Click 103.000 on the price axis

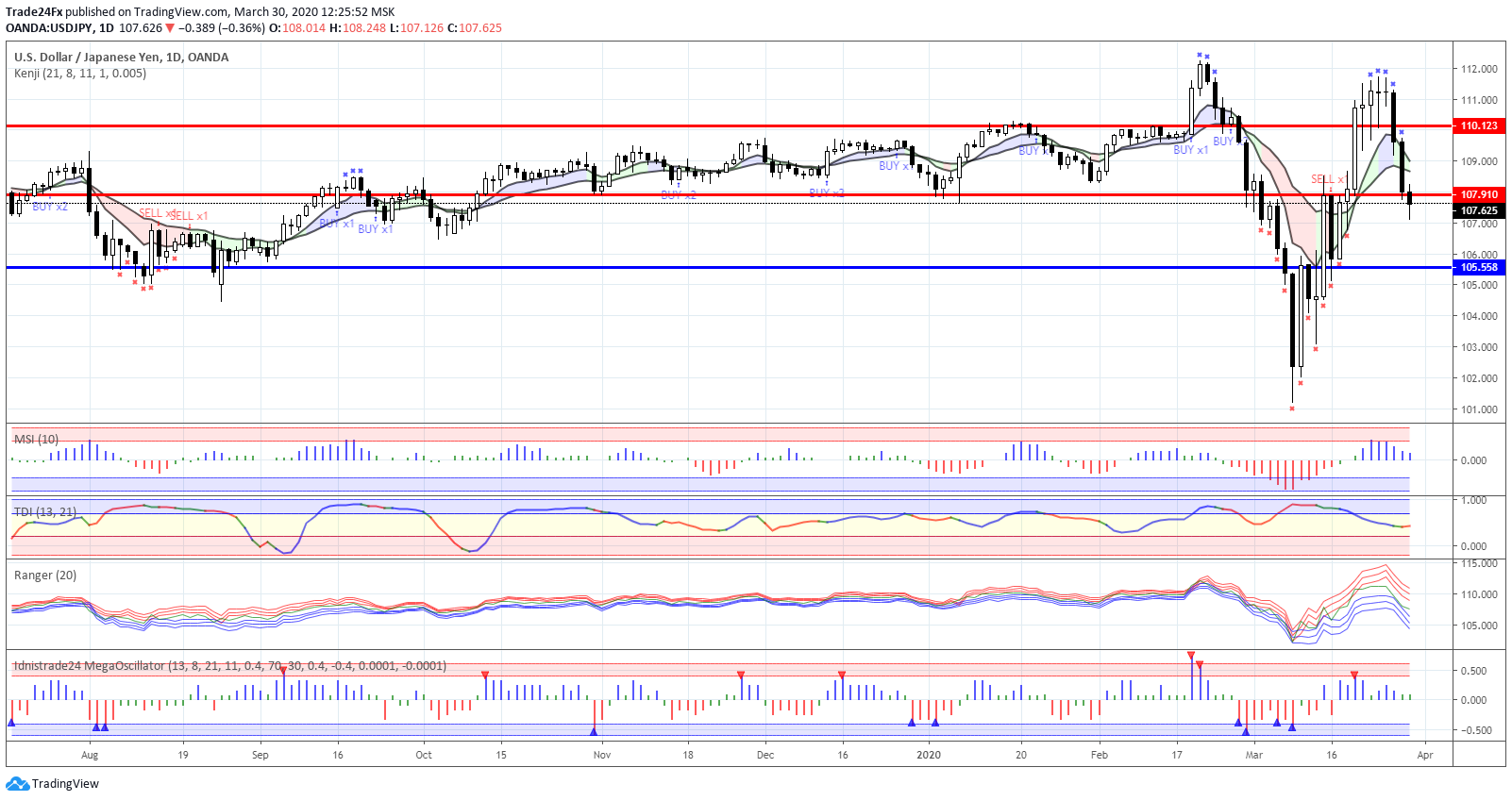pos(1479,347)
